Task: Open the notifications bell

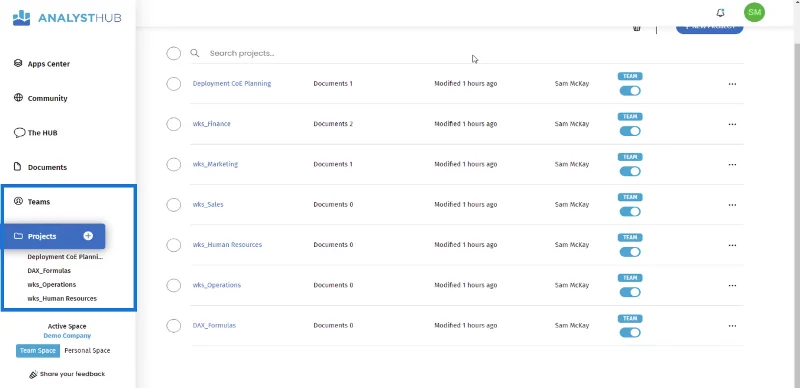Action: click(x=720, y=13)
